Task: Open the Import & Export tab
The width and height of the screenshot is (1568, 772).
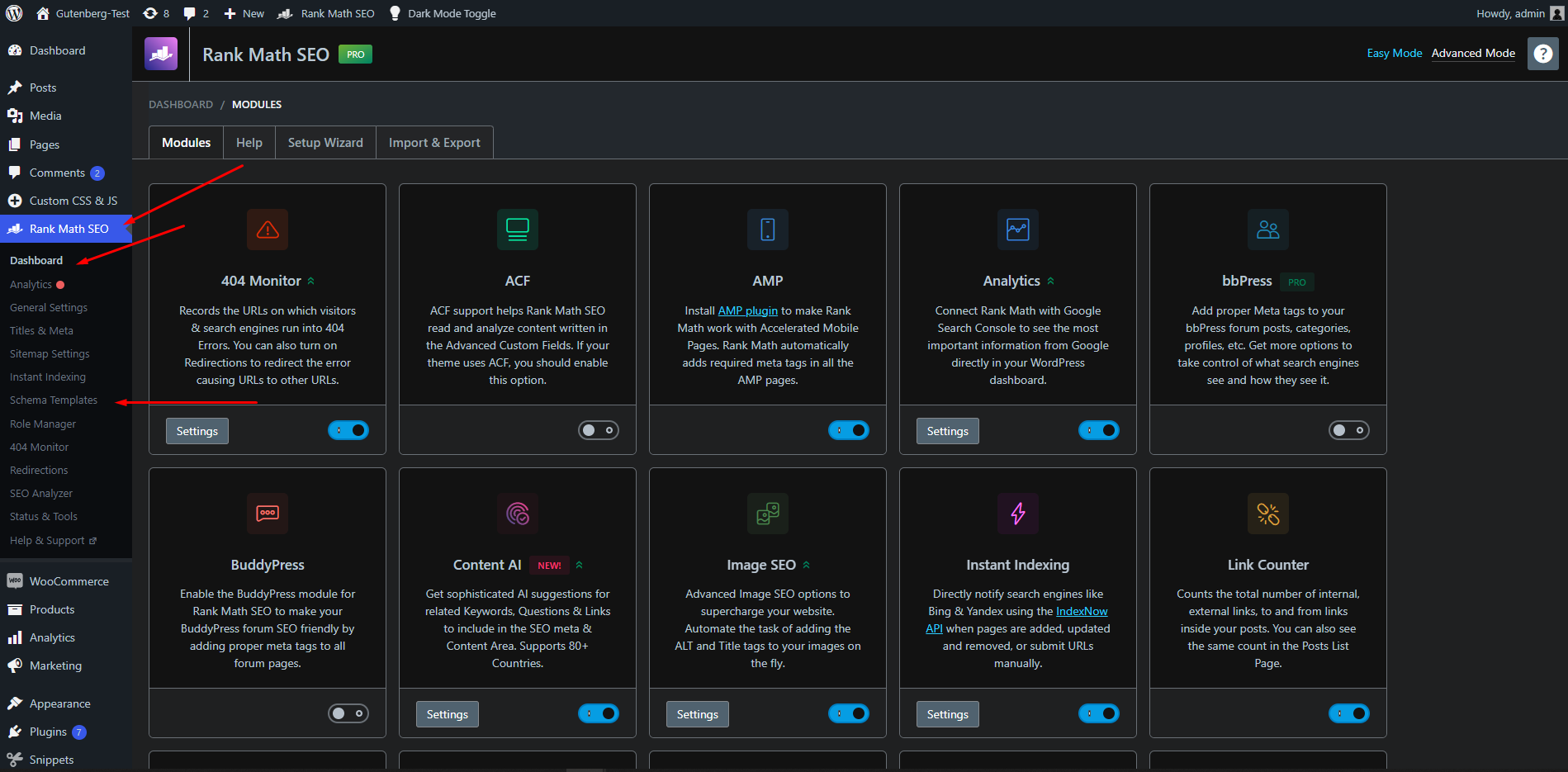Action: [434, 143]
